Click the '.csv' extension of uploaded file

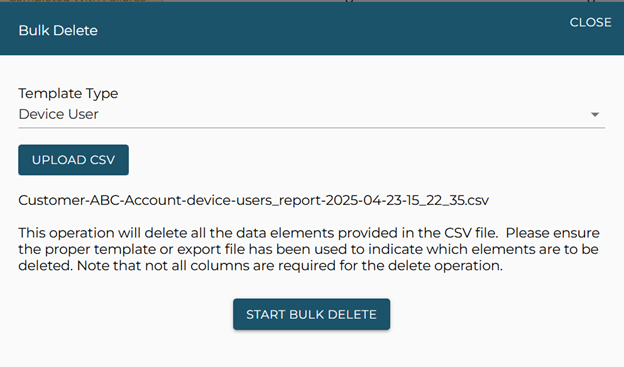point(478,200)
